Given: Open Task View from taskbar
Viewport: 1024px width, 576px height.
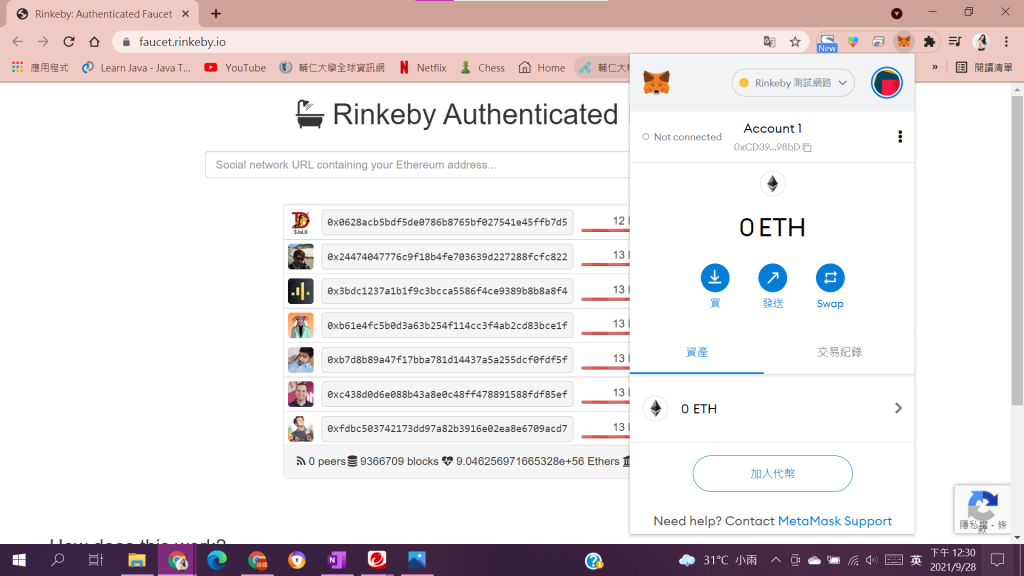Looking at the screenshot, I should coord(96,560).
